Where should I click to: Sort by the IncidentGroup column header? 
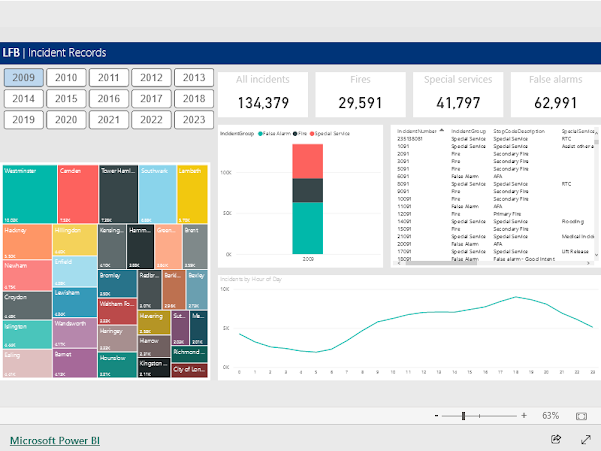468,131
